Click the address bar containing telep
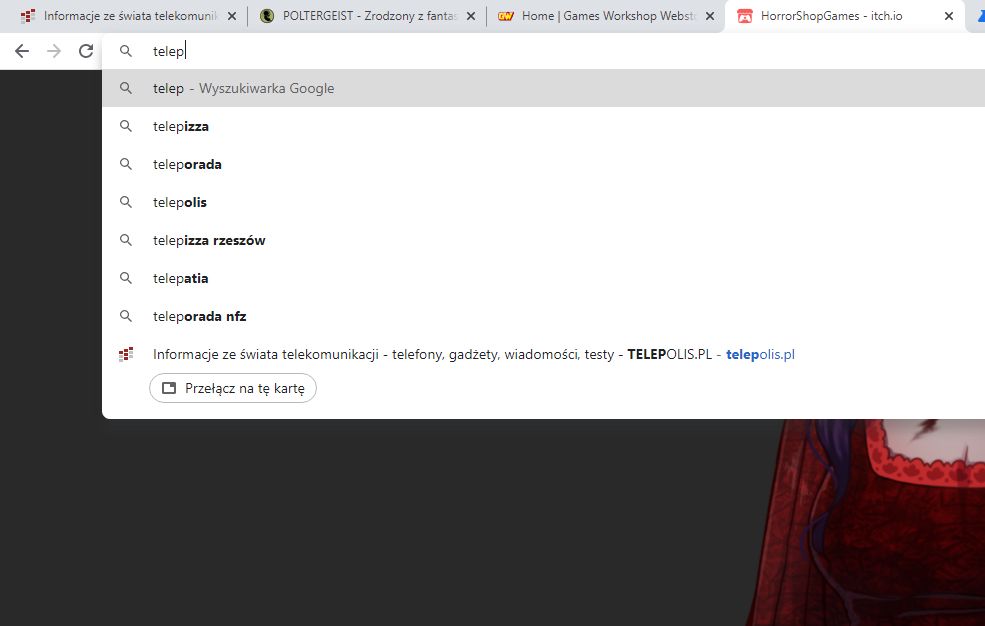Image resolution: width=985 pixels, height=626 pixels. 500,51
